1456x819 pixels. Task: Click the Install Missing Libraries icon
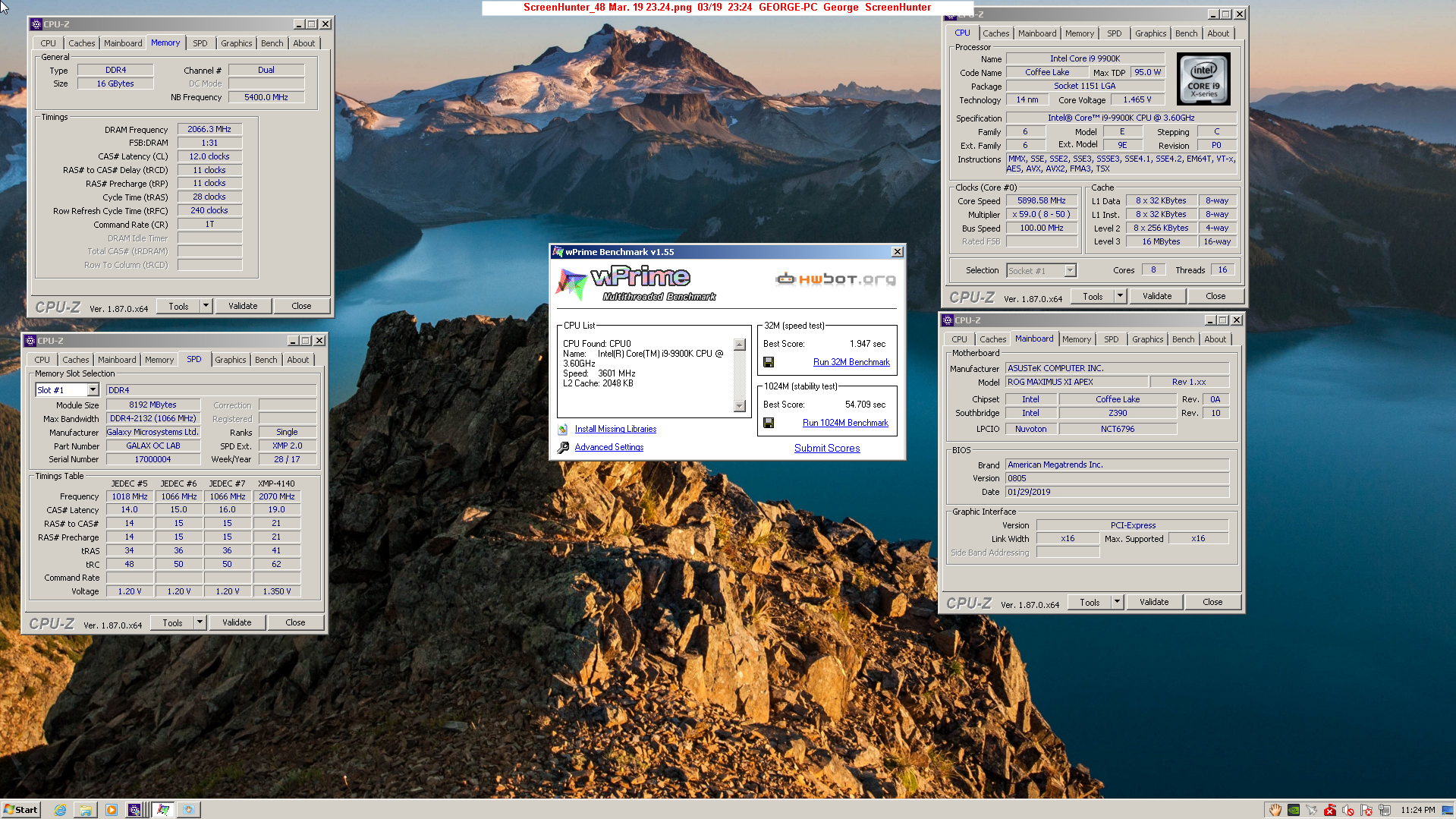pos(563,430)
